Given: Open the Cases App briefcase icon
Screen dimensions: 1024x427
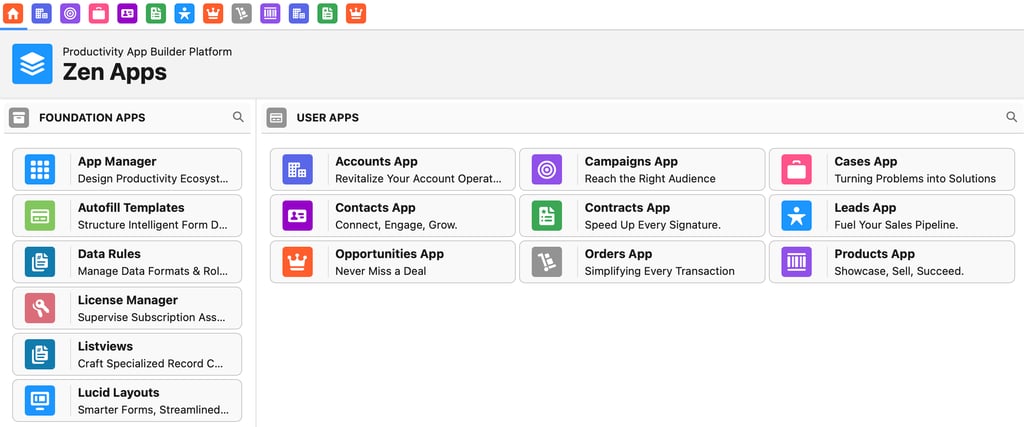Looking at the screenshot, I should click(796, 170).
